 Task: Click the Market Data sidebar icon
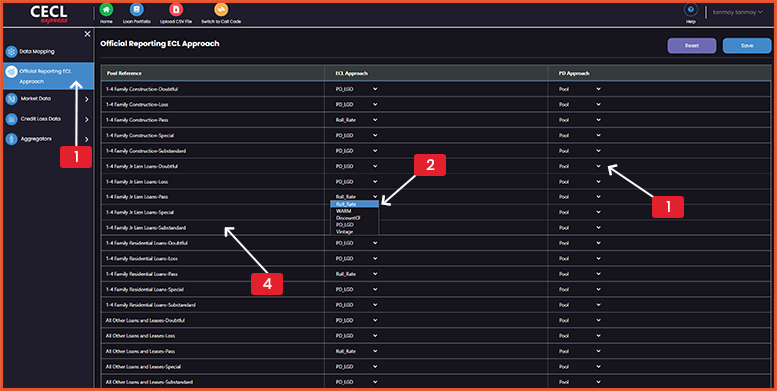11,99
